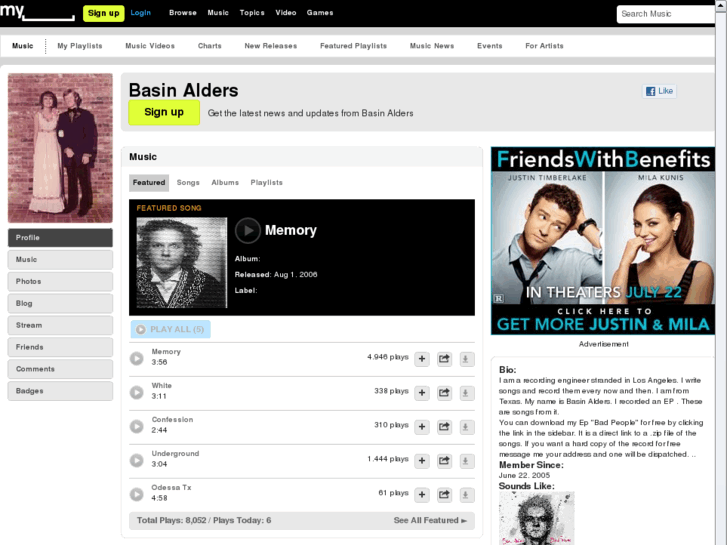Screen dimensions: 727x545
Task: Play the featured song Memory
Action: tap(248, 231)
